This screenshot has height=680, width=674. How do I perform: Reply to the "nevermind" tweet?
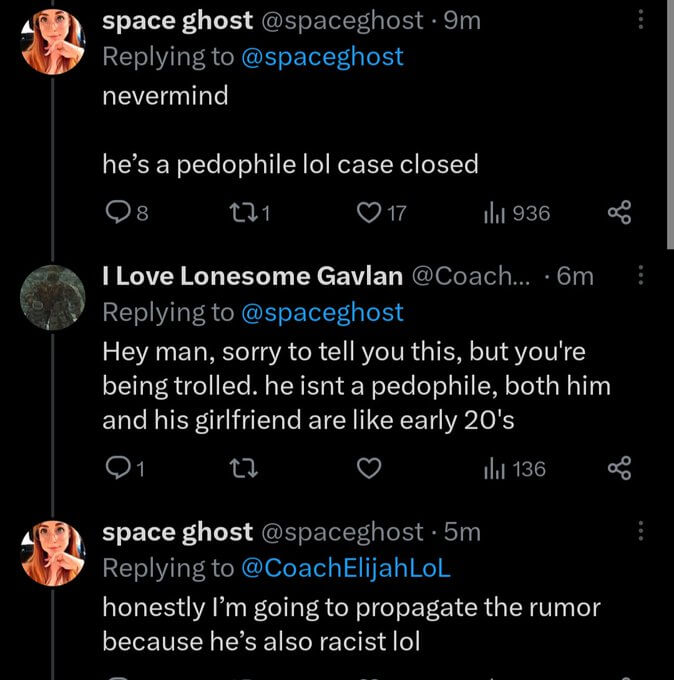117,213
